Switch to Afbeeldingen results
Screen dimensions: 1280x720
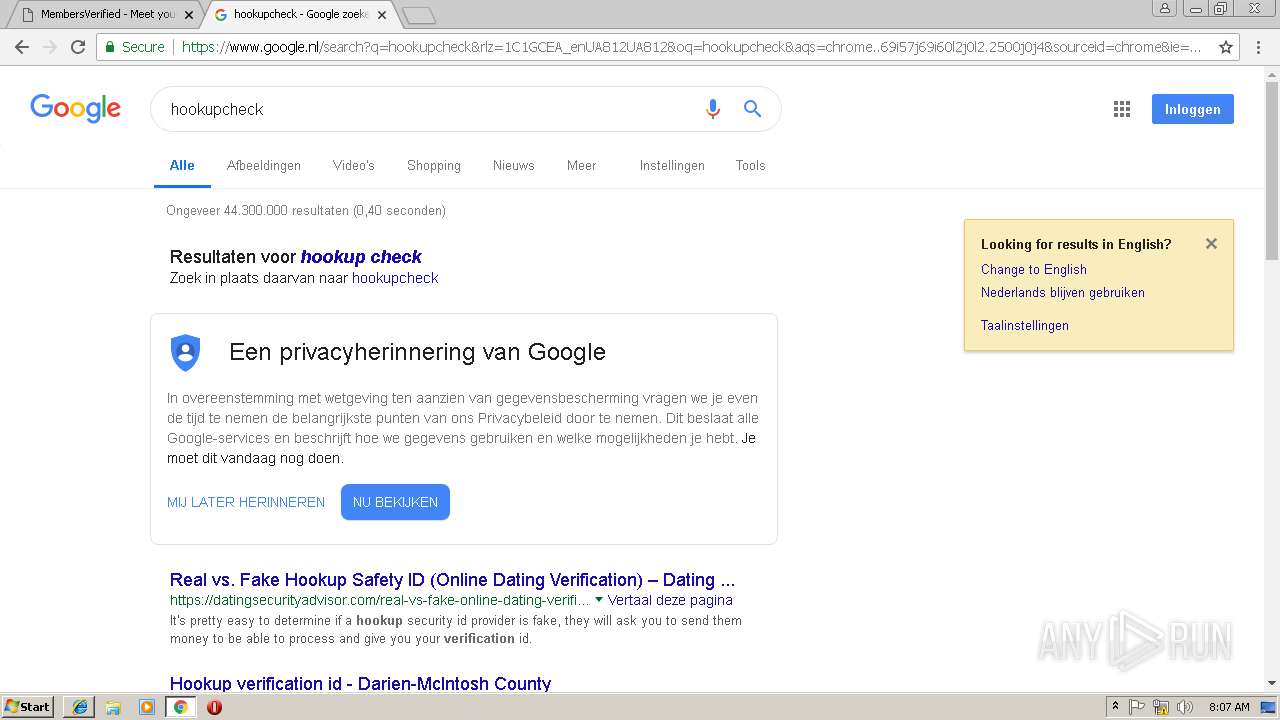tap(264, 166)
